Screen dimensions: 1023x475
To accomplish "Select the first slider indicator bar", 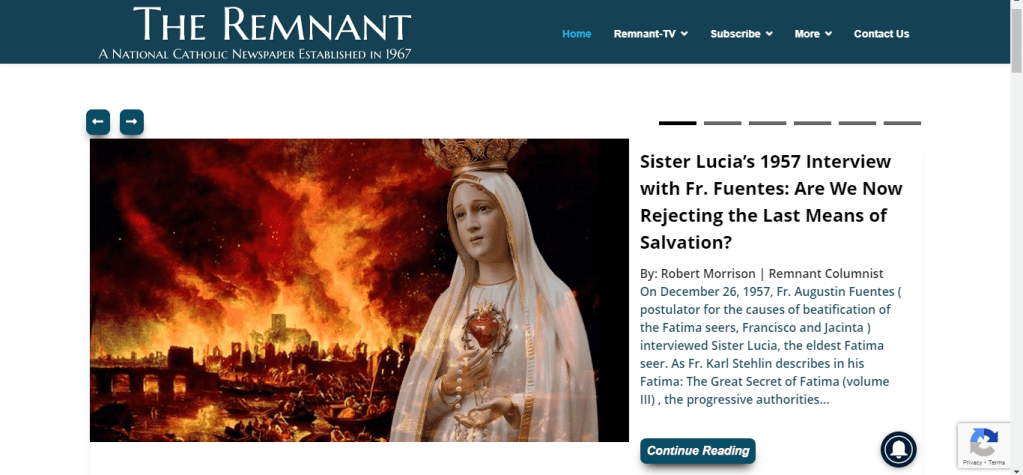I will point(677,123).
